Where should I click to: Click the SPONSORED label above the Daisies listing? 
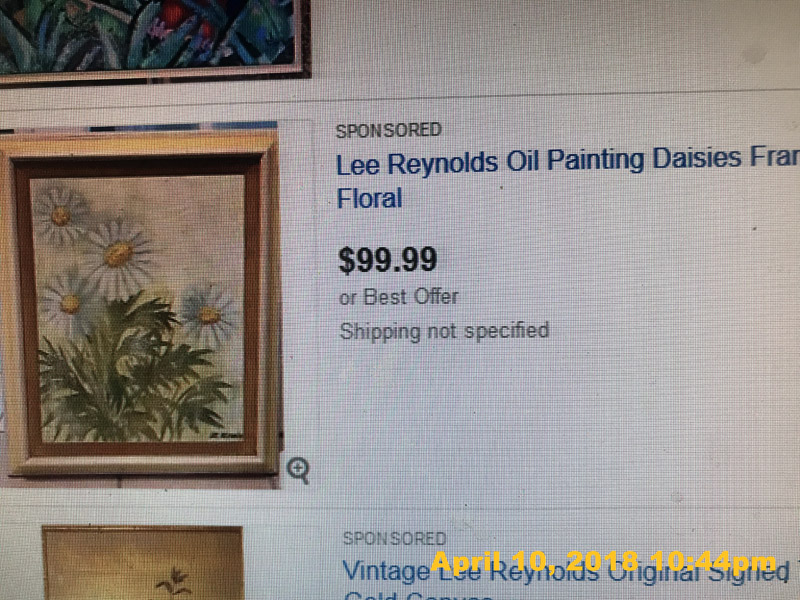(x=388, y=131)
